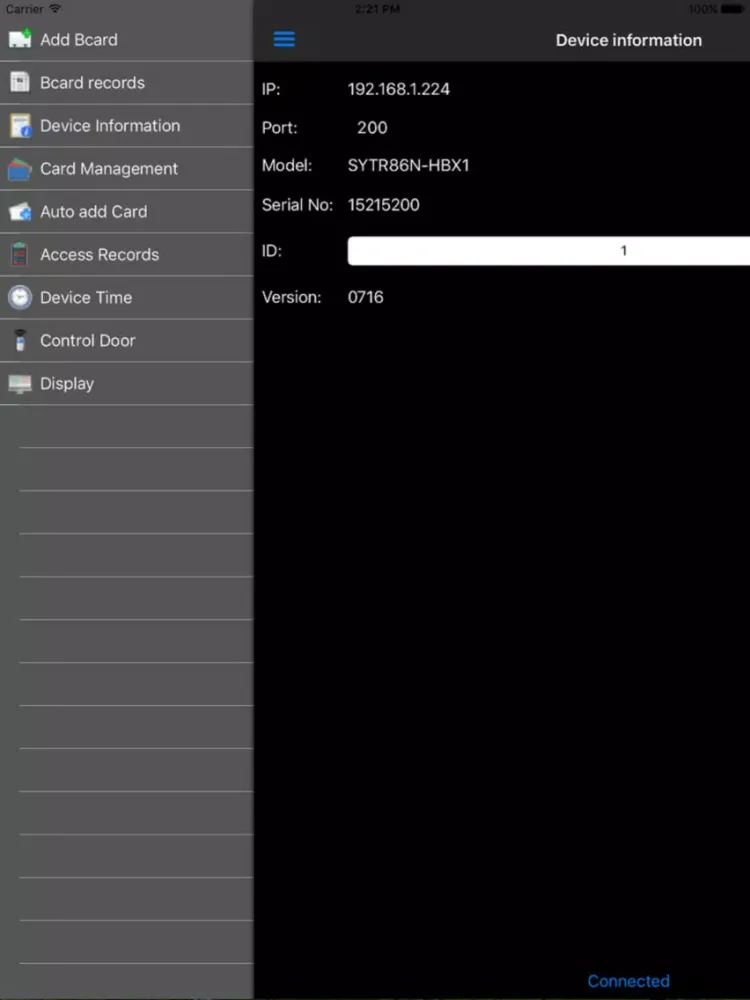Click the port value 200
The width and height of the screenshot is (750, 1000).
(372, 128)
